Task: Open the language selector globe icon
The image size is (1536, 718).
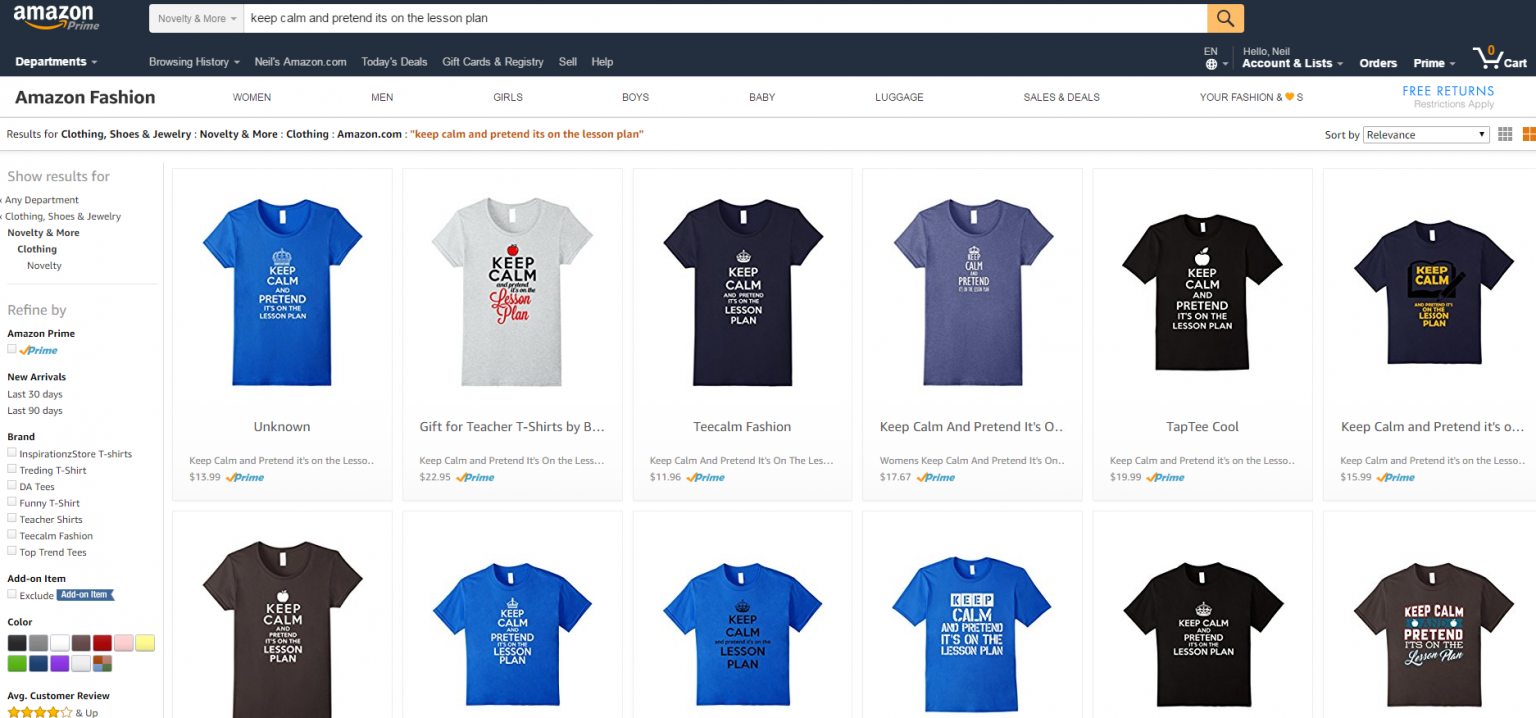Action: (x=1212, y=62)
